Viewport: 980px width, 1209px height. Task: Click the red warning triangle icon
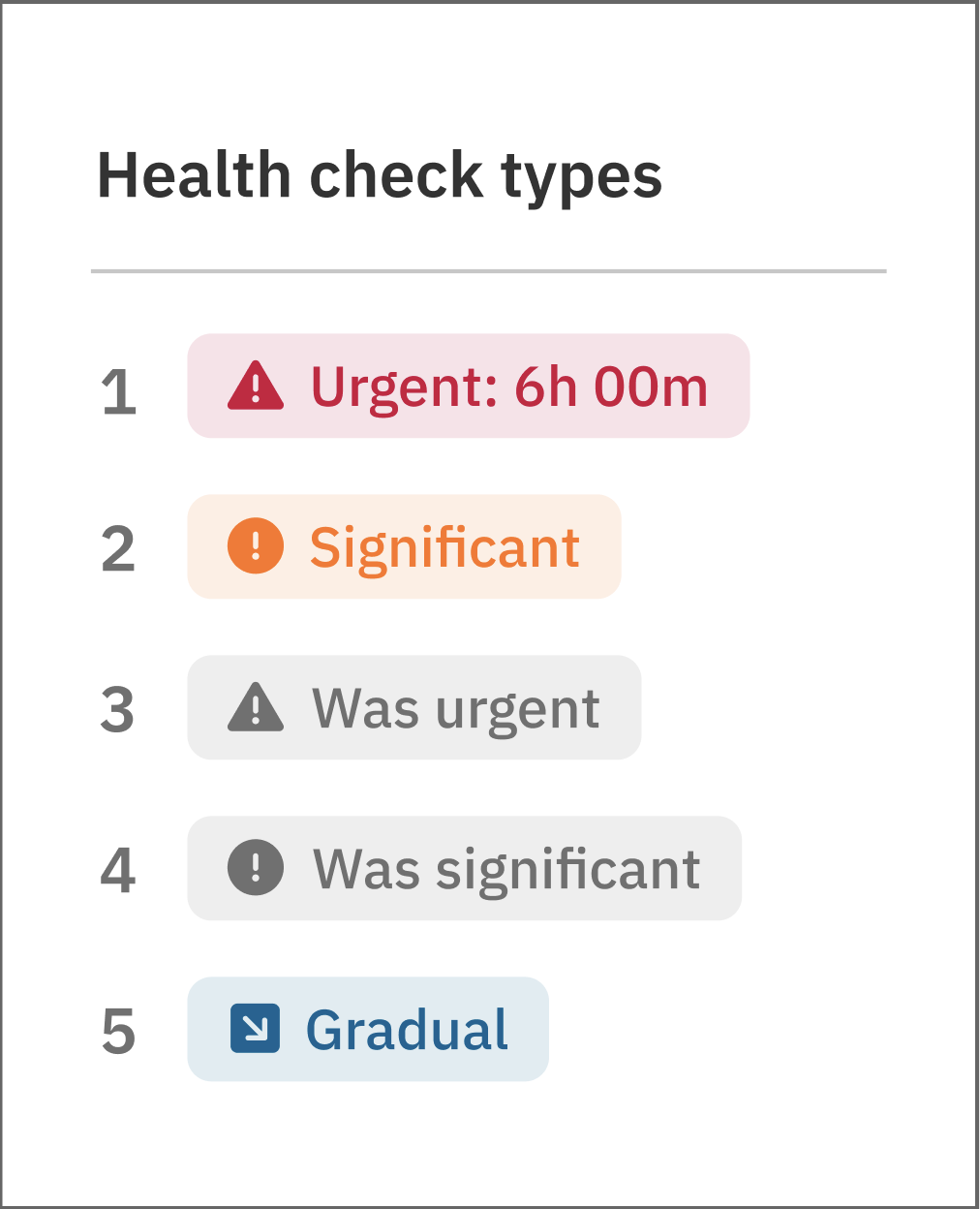point(256,386)
